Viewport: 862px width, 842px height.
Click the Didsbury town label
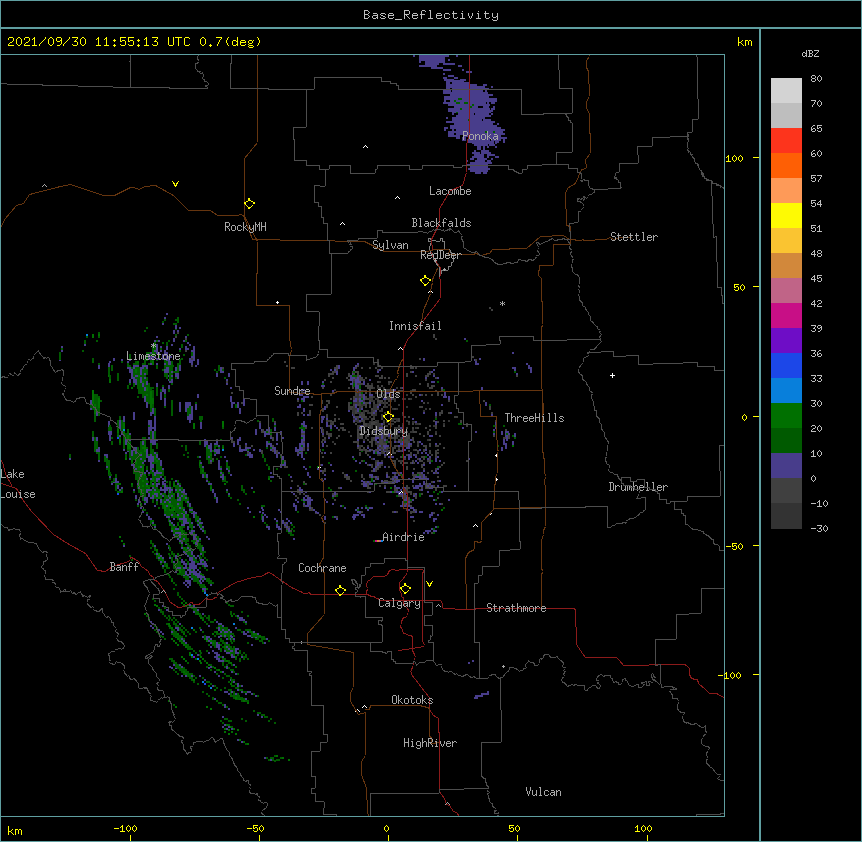click(x=384, y=431)
